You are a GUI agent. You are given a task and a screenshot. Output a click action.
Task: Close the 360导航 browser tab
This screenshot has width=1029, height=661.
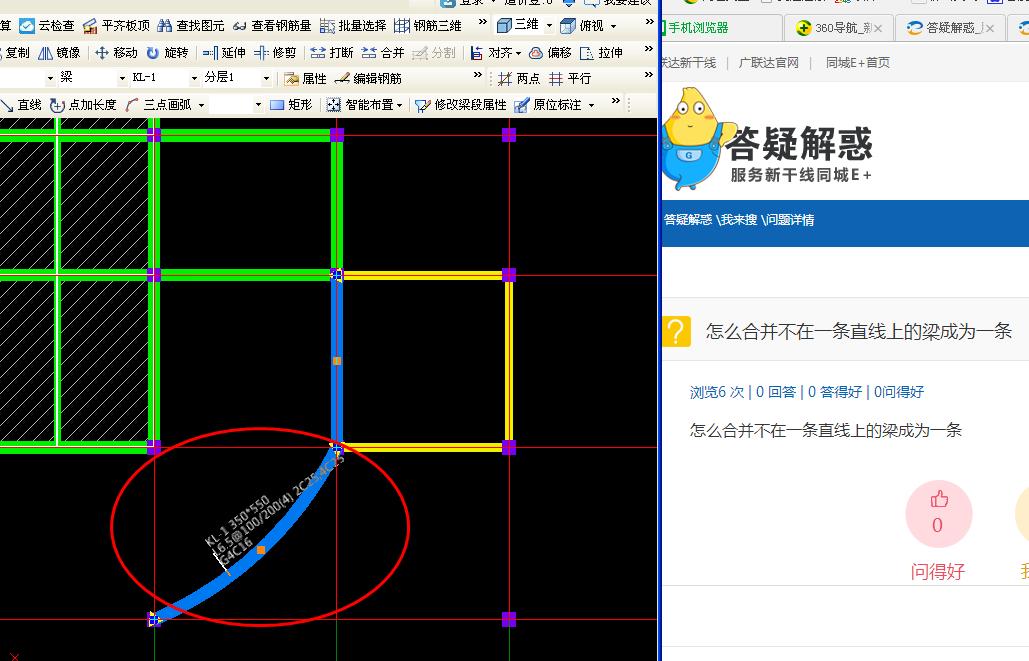878,28
